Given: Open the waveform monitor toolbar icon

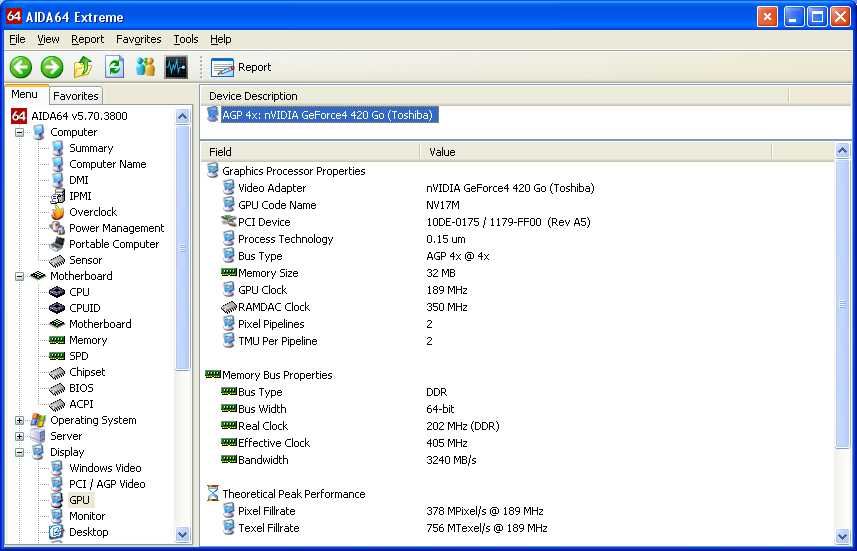Looking at the screenshot, I should (x=176, y=67).
